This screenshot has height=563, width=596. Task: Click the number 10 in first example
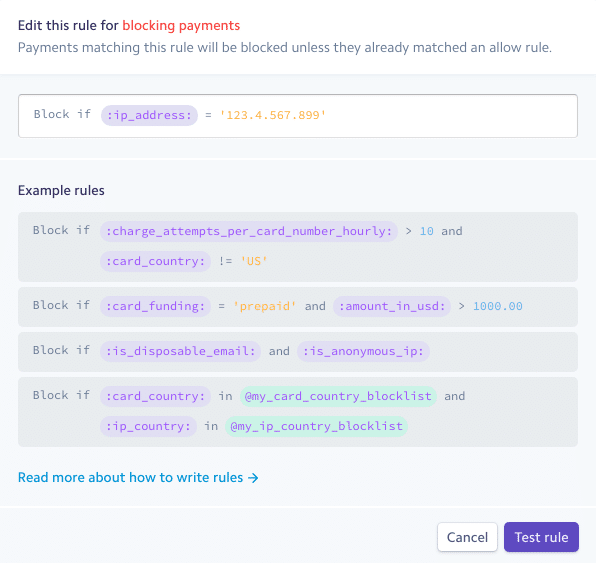point(426,231)
